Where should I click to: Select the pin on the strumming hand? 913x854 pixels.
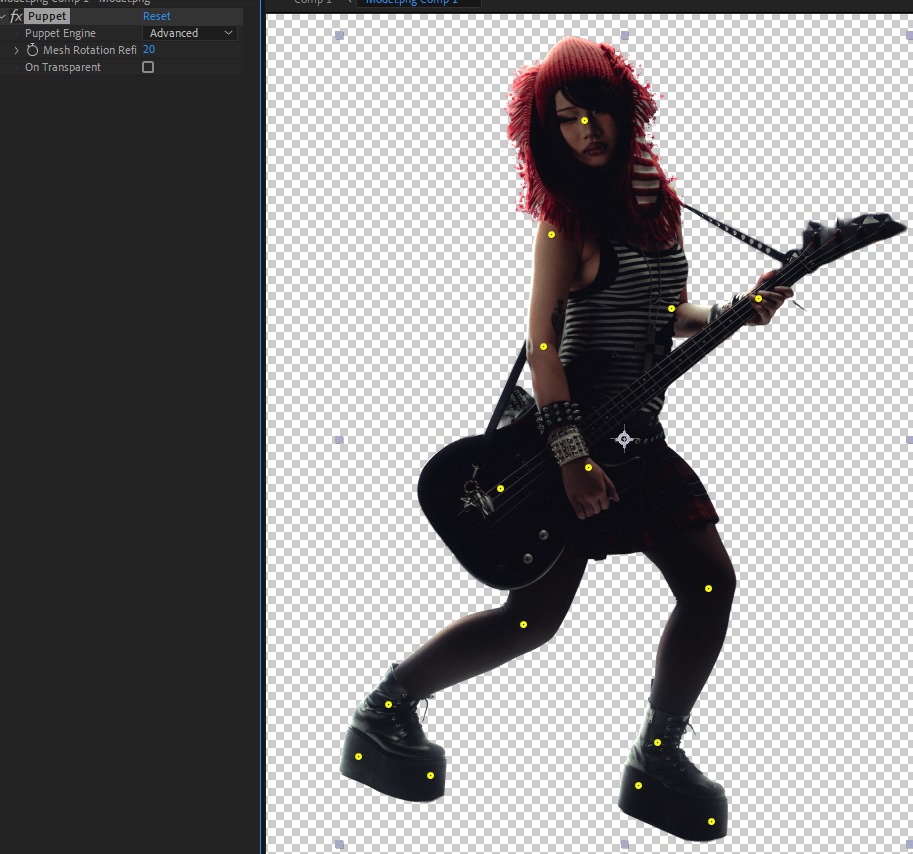tap(588, 467)
